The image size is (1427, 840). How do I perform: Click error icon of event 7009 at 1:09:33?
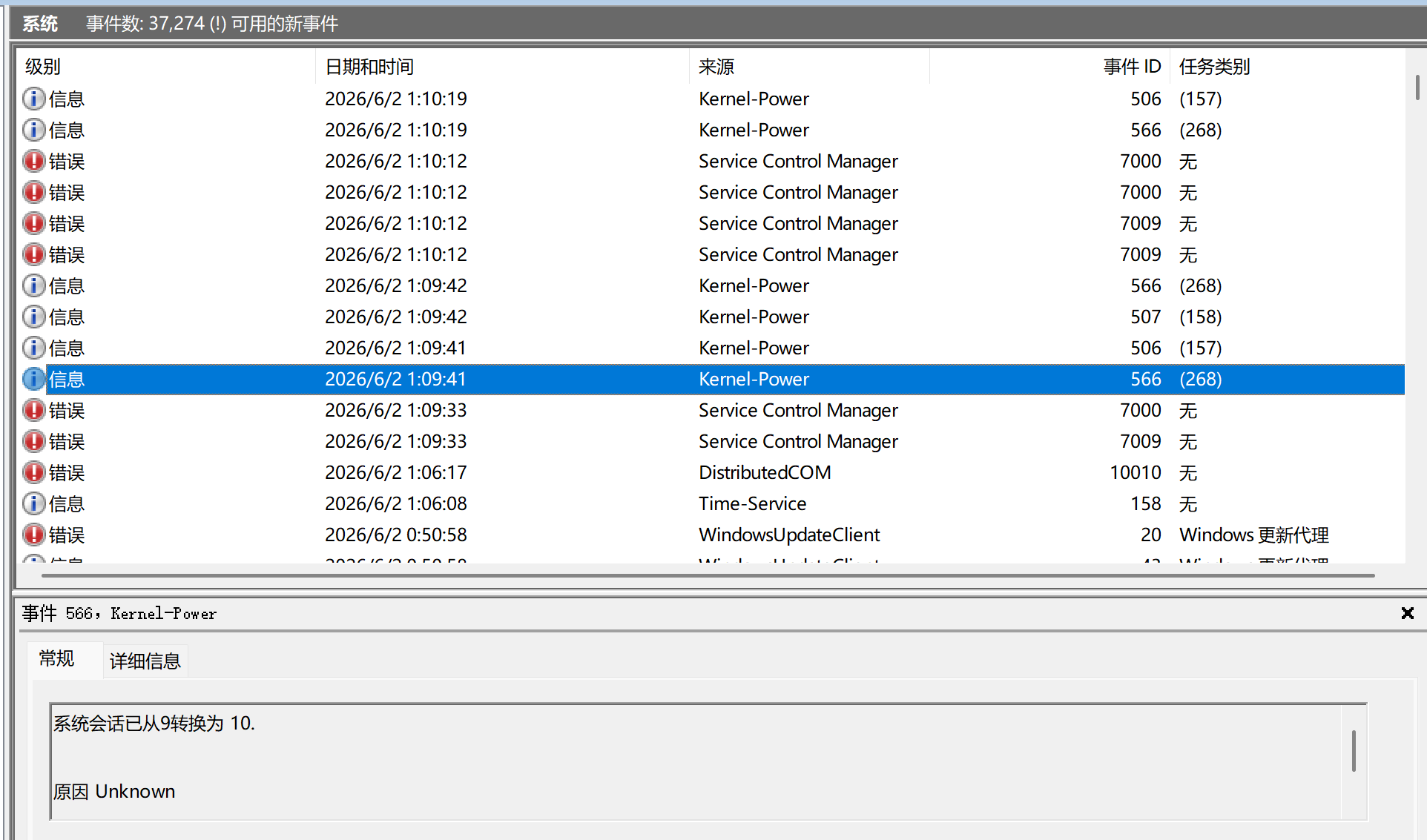pyautogui.click(x=33, y=441)
